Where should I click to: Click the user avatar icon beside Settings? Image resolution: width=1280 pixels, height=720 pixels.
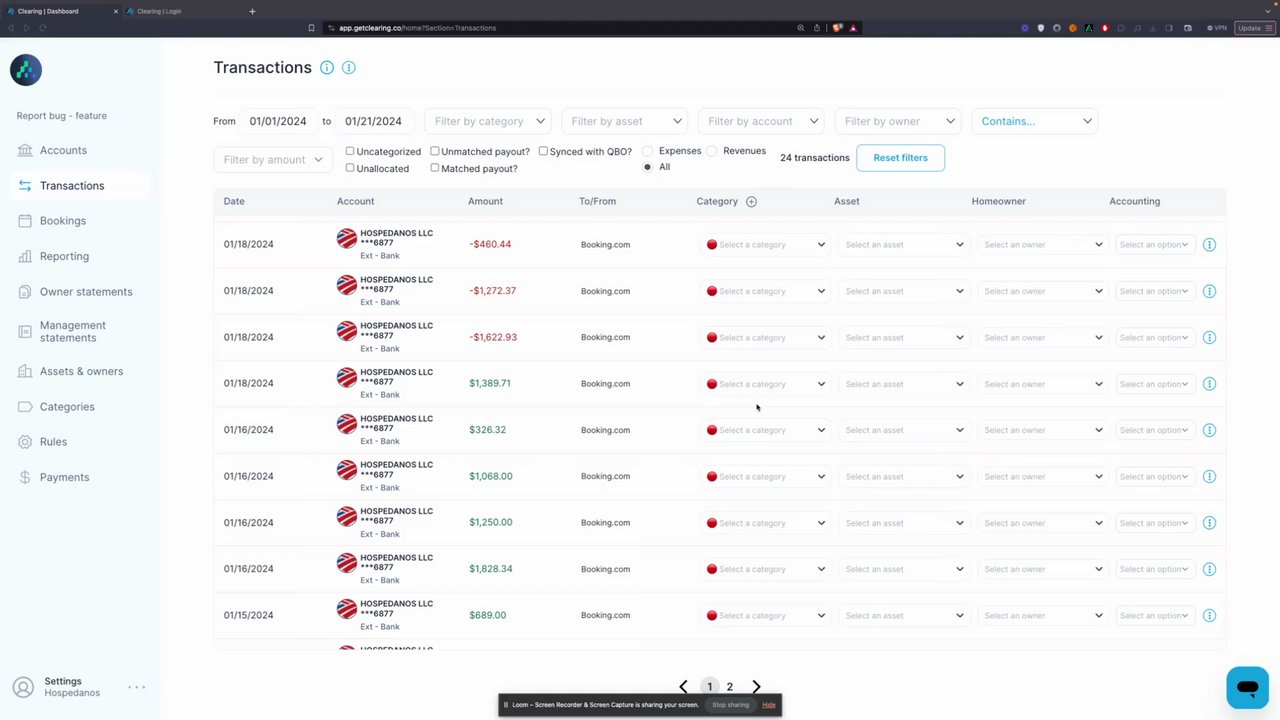point(23,688)
